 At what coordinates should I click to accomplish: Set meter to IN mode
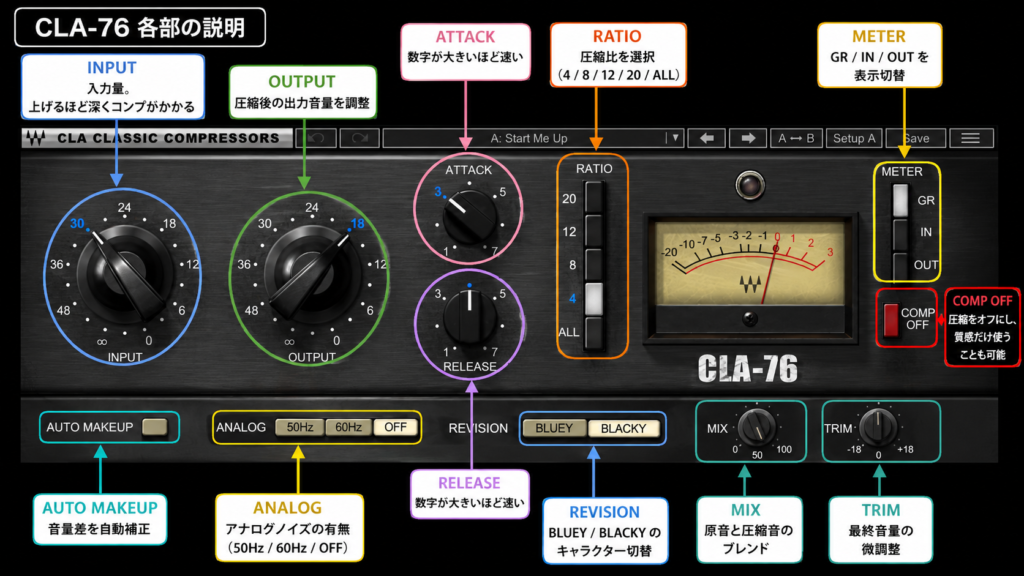(x=901, y=232)
